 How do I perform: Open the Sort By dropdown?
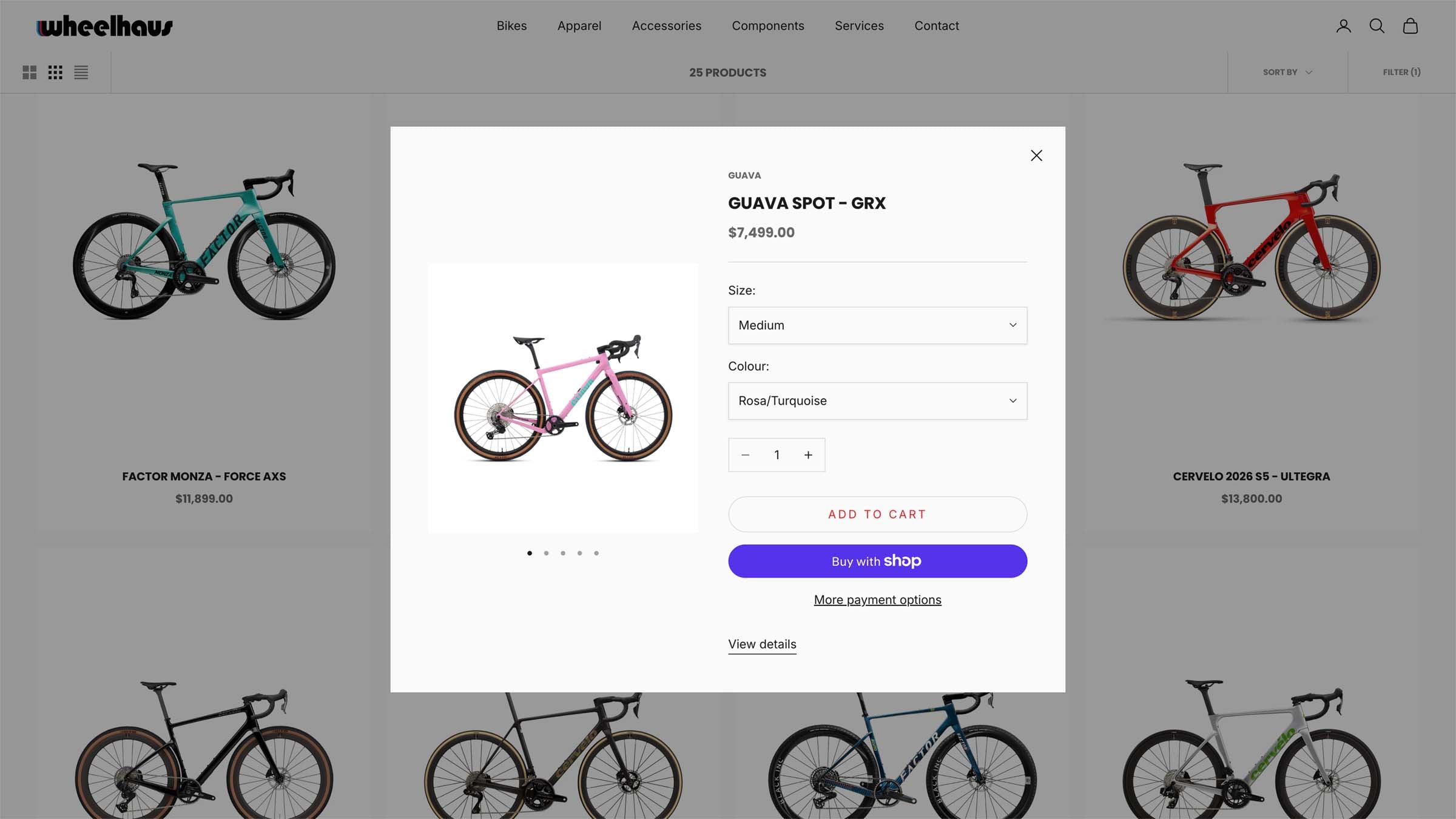point(1287,72)
